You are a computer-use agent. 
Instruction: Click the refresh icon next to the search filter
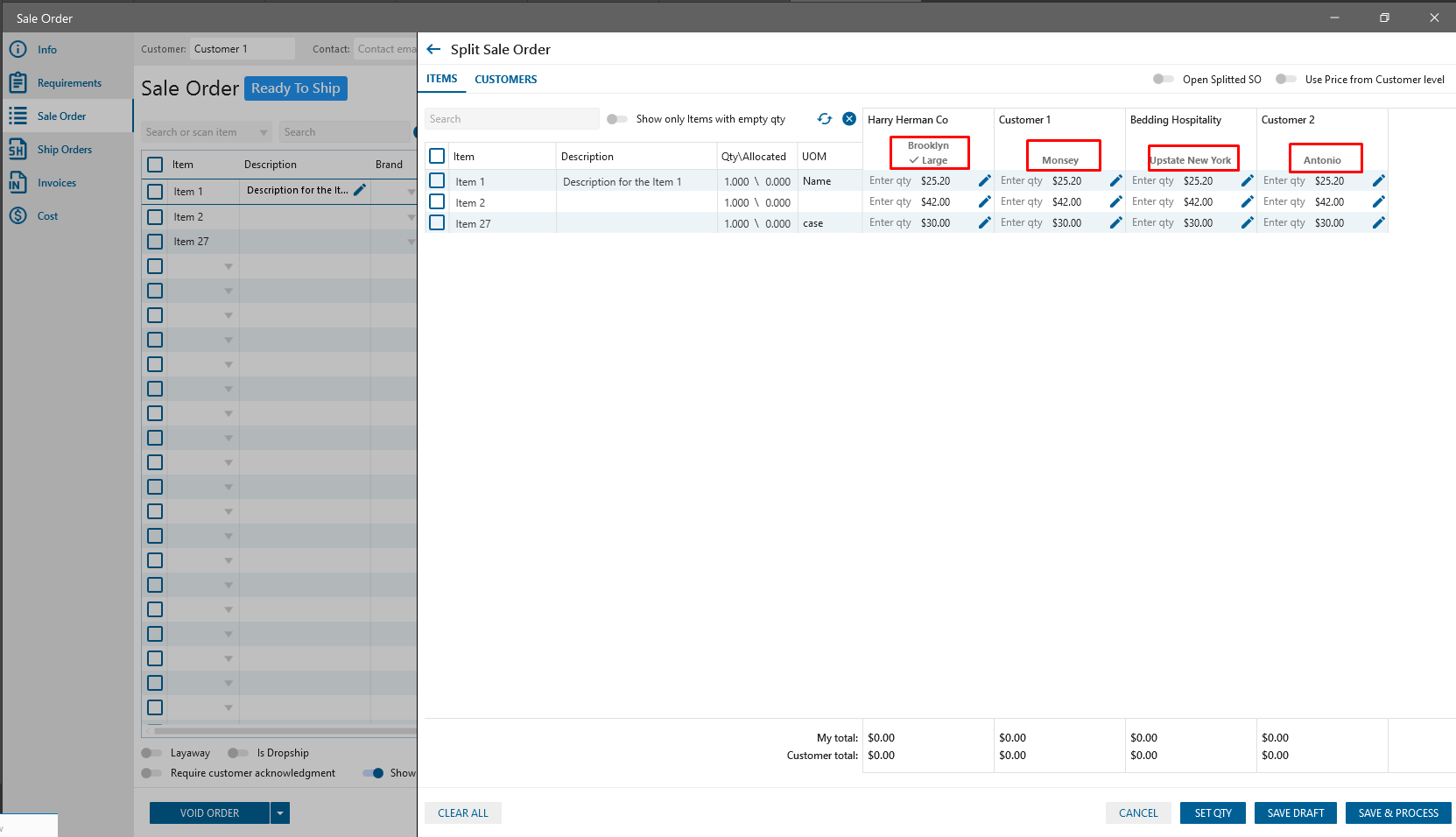(825, 119)
